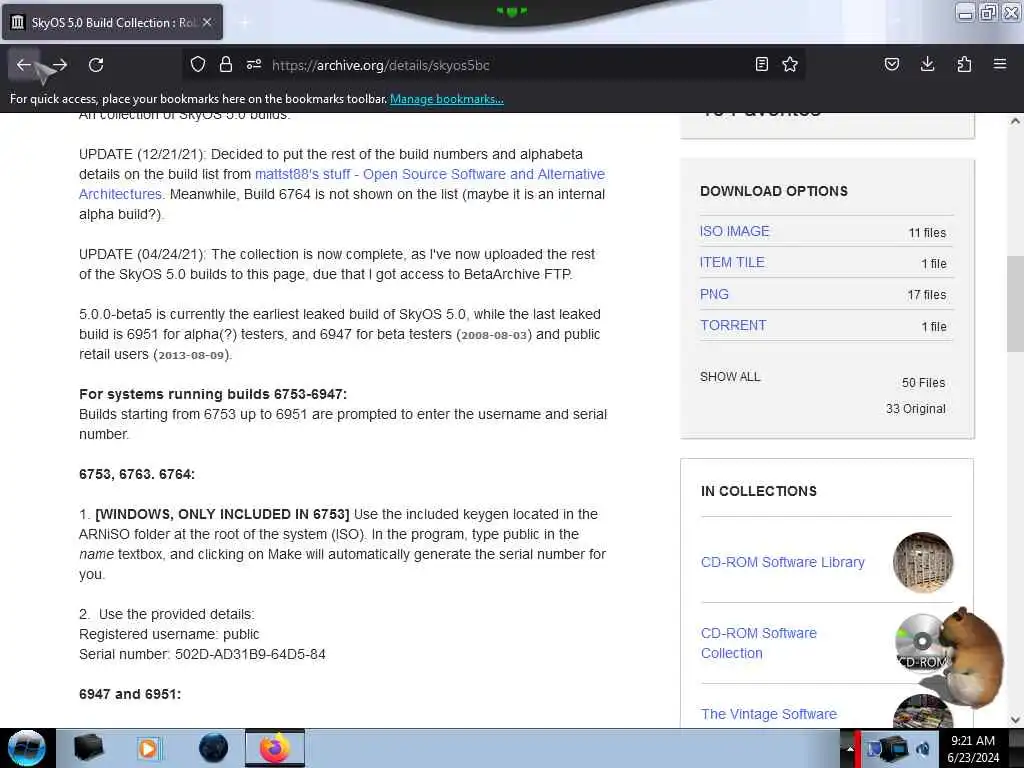Launch the media player taskbar icon
This screenshot has height=768, width=1024.
[148, 748]
